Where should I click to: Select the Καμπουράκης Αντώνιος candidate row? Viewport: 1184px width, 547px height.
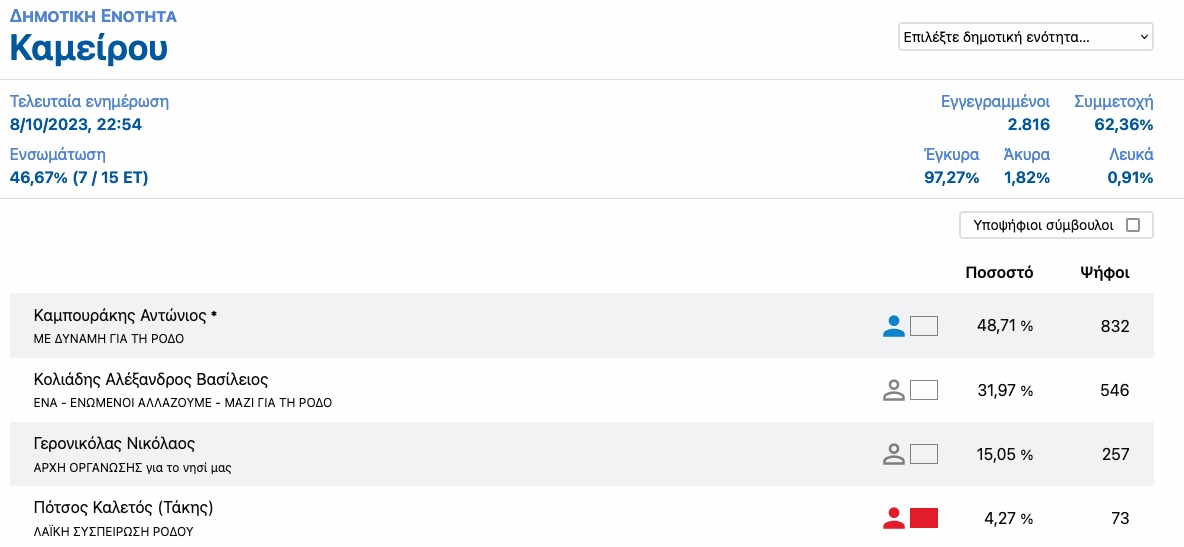point(581,326)
